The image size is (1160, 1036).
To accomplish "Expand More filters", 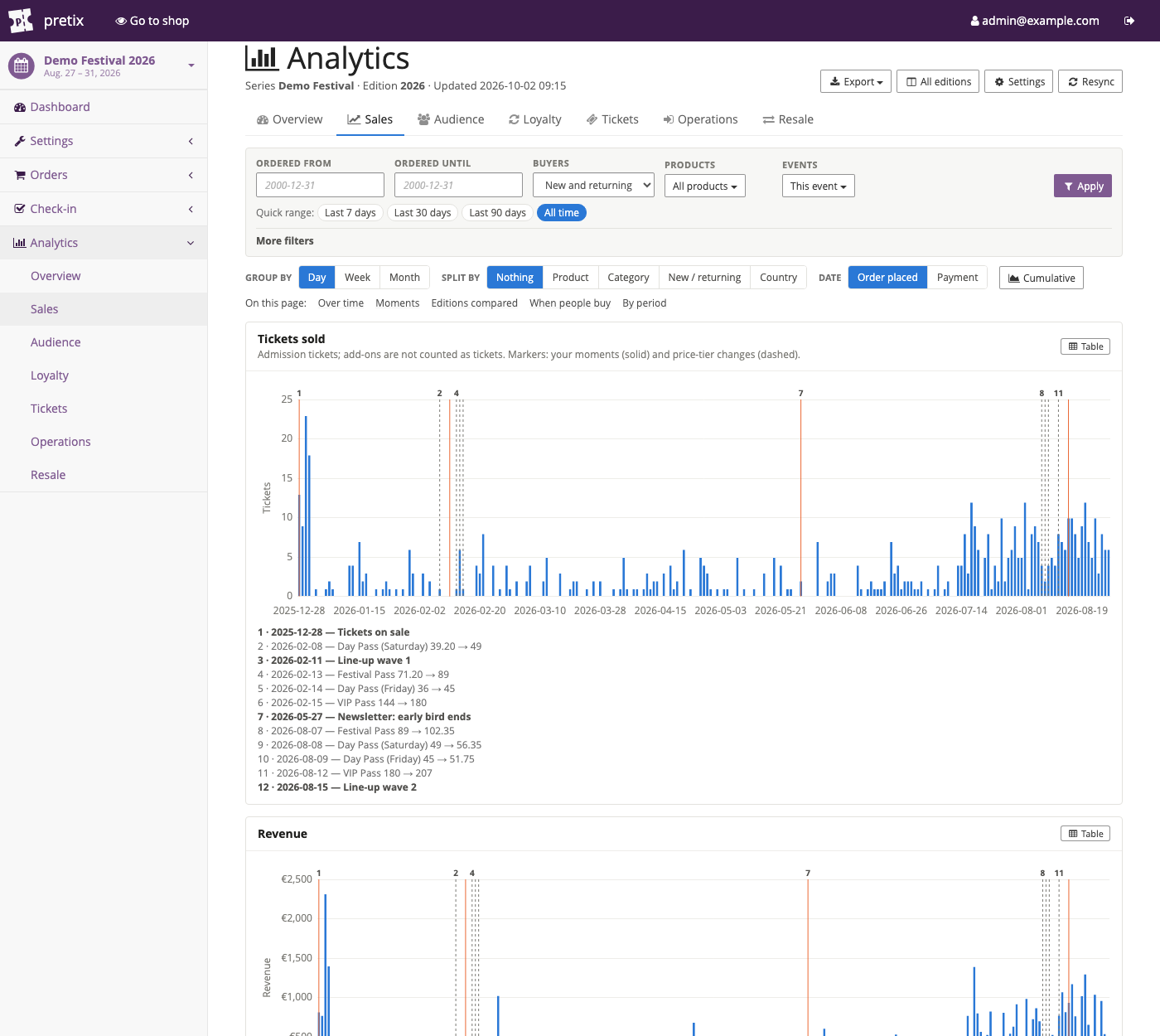I will click(x=285, y=241).
